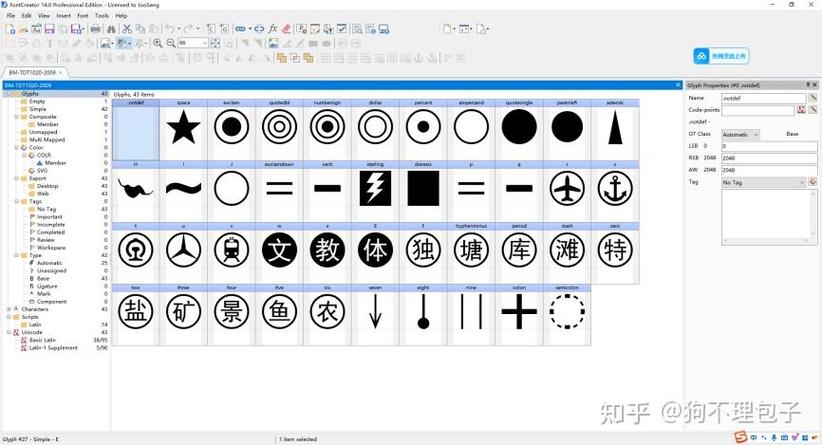Open the Help menu
The image size is (822, 445).
pyautogui.click(x=121, y=16)
